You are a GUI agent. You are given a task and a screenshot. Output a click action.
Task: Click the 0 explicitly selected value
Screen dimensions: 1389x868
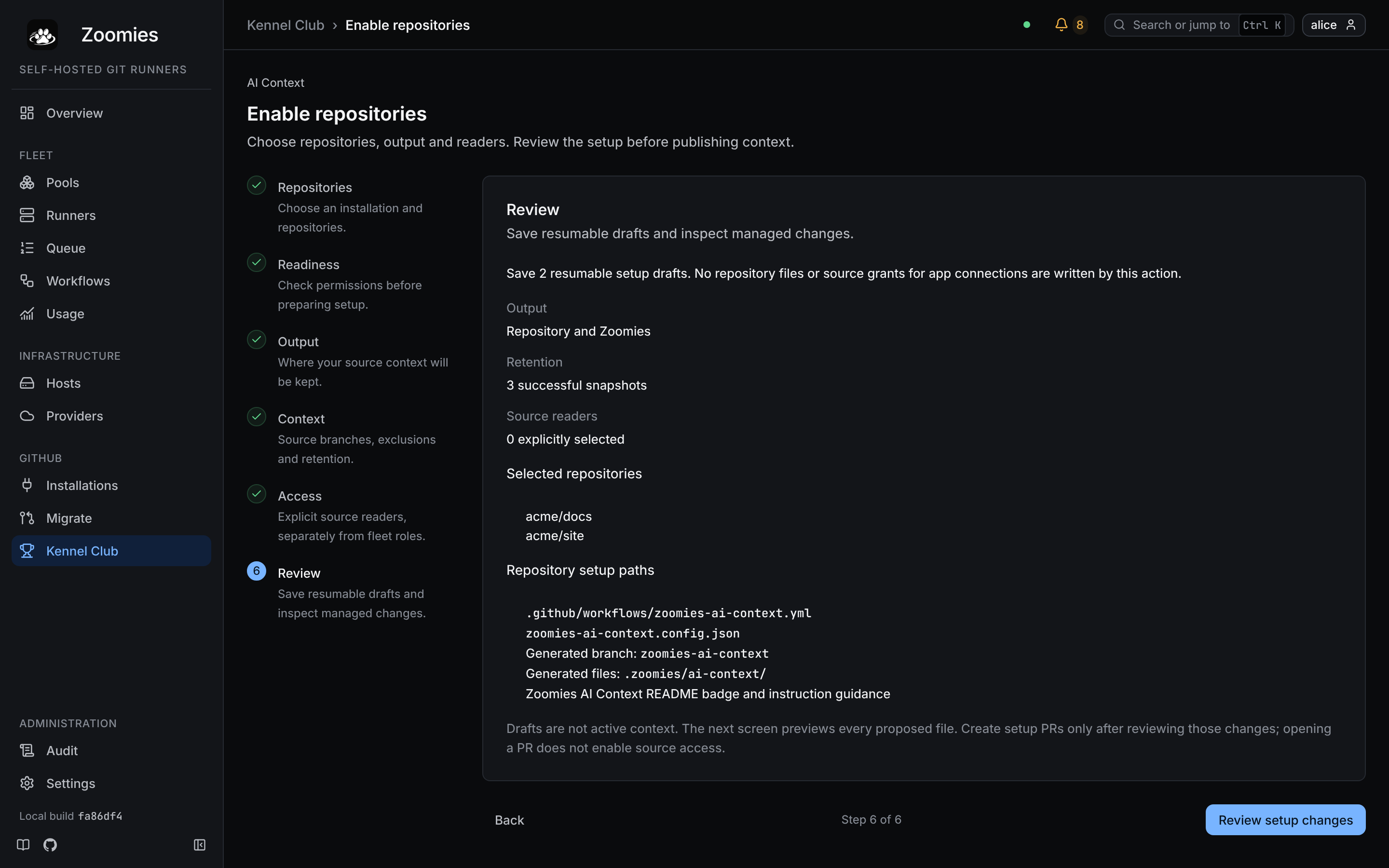pos(565,439)
